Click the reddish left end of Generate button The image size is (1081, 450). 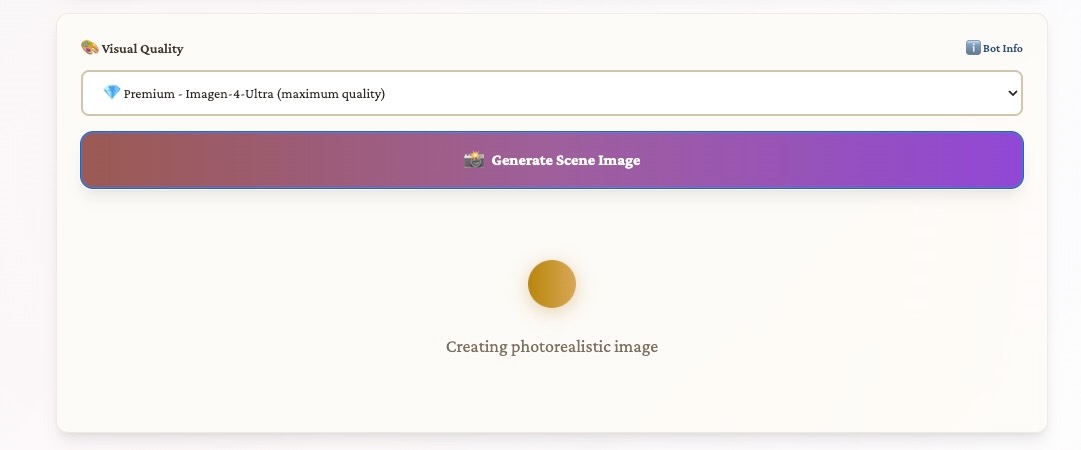click(120, 160)
